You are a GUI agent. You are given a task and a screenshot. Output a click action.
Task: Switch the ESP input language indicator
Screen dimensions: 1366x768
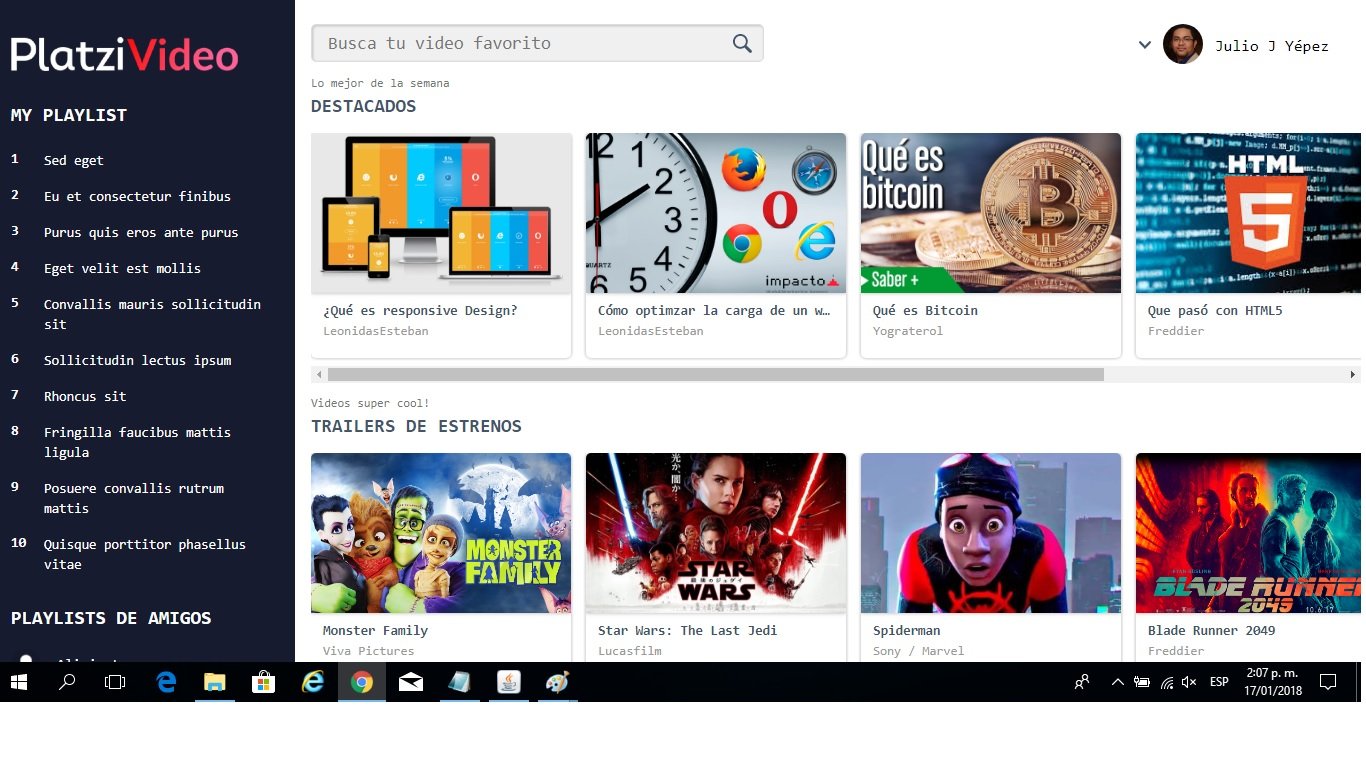[x=1219, y=682]
